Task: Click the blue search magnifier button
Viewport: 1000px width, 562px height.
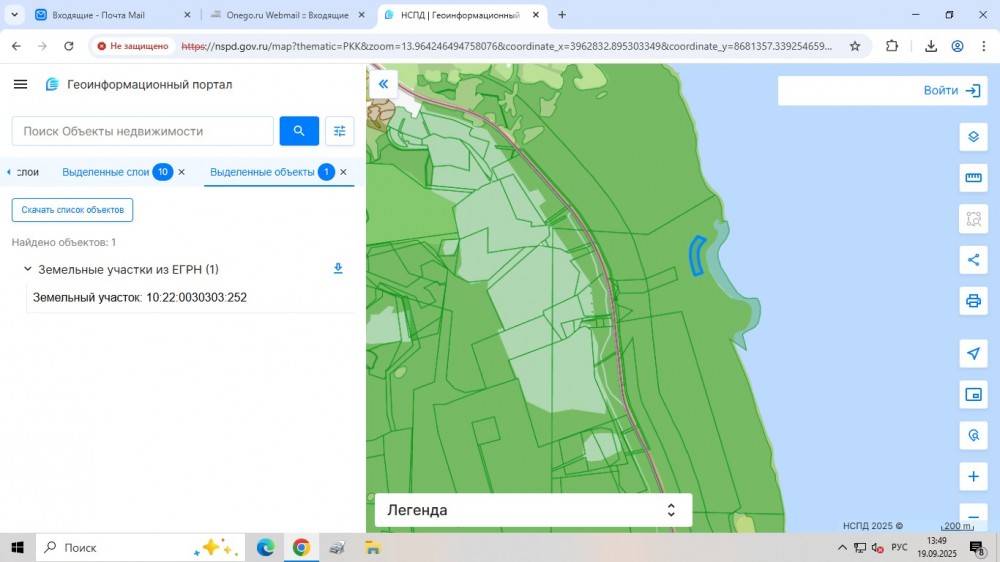Action: point(299,131)
